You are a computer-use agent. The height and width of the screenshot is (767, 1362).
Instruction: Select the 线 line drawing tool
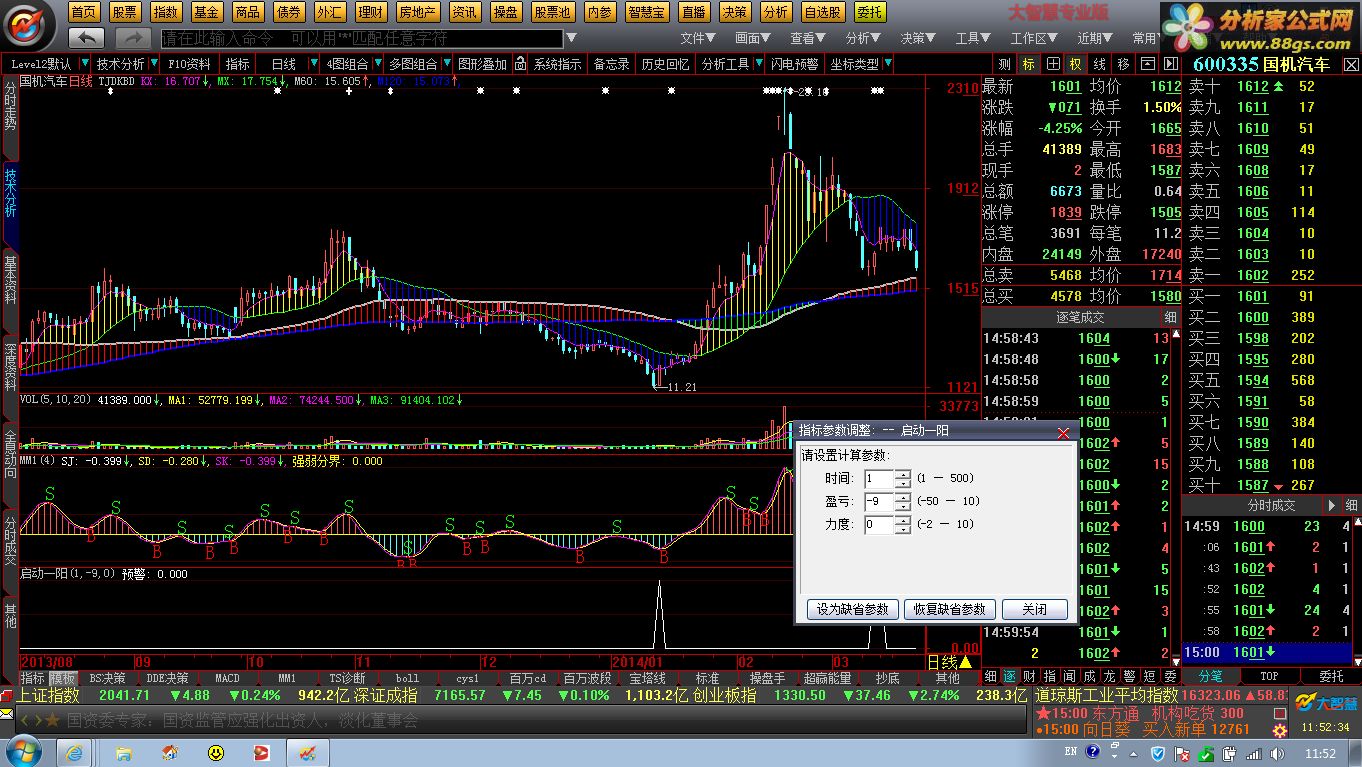click(x=1100, y=63)
